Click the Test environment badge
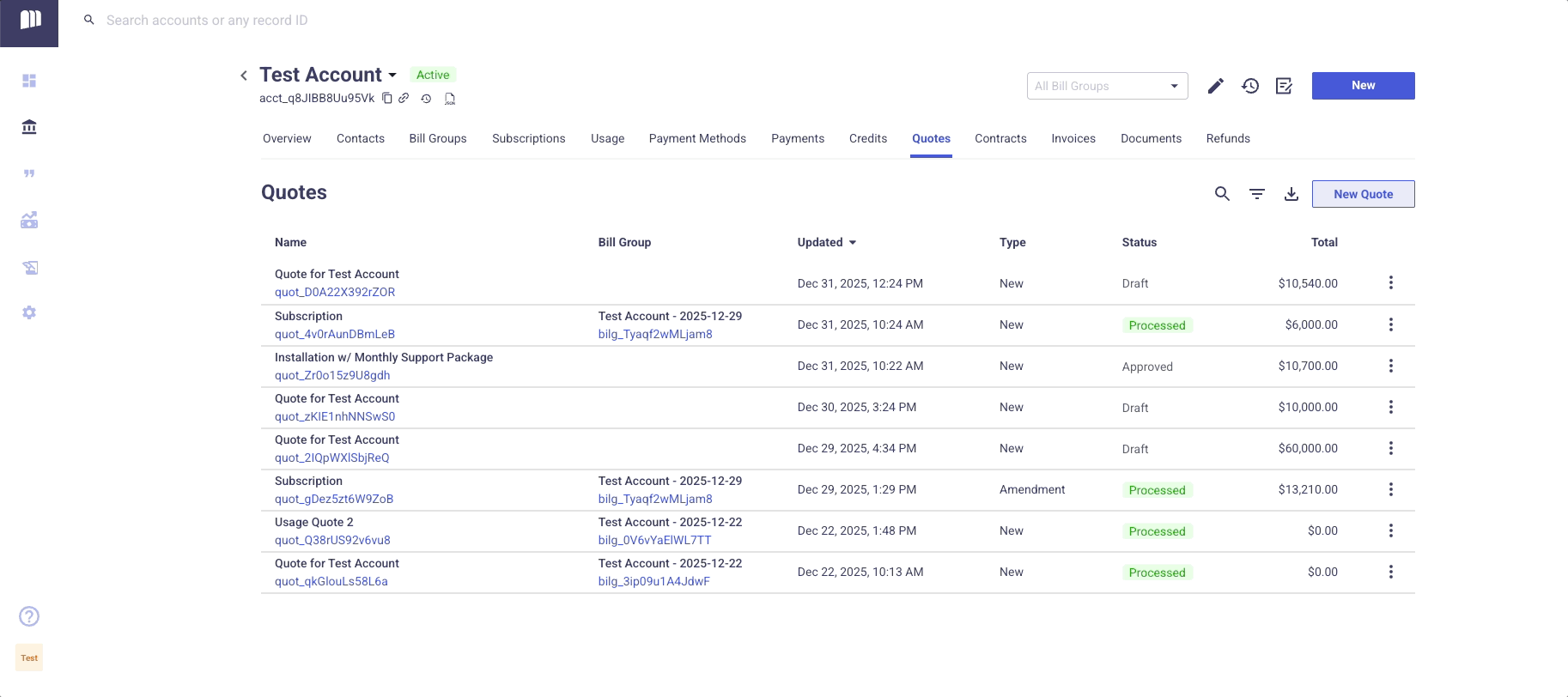 pos(29,658)
